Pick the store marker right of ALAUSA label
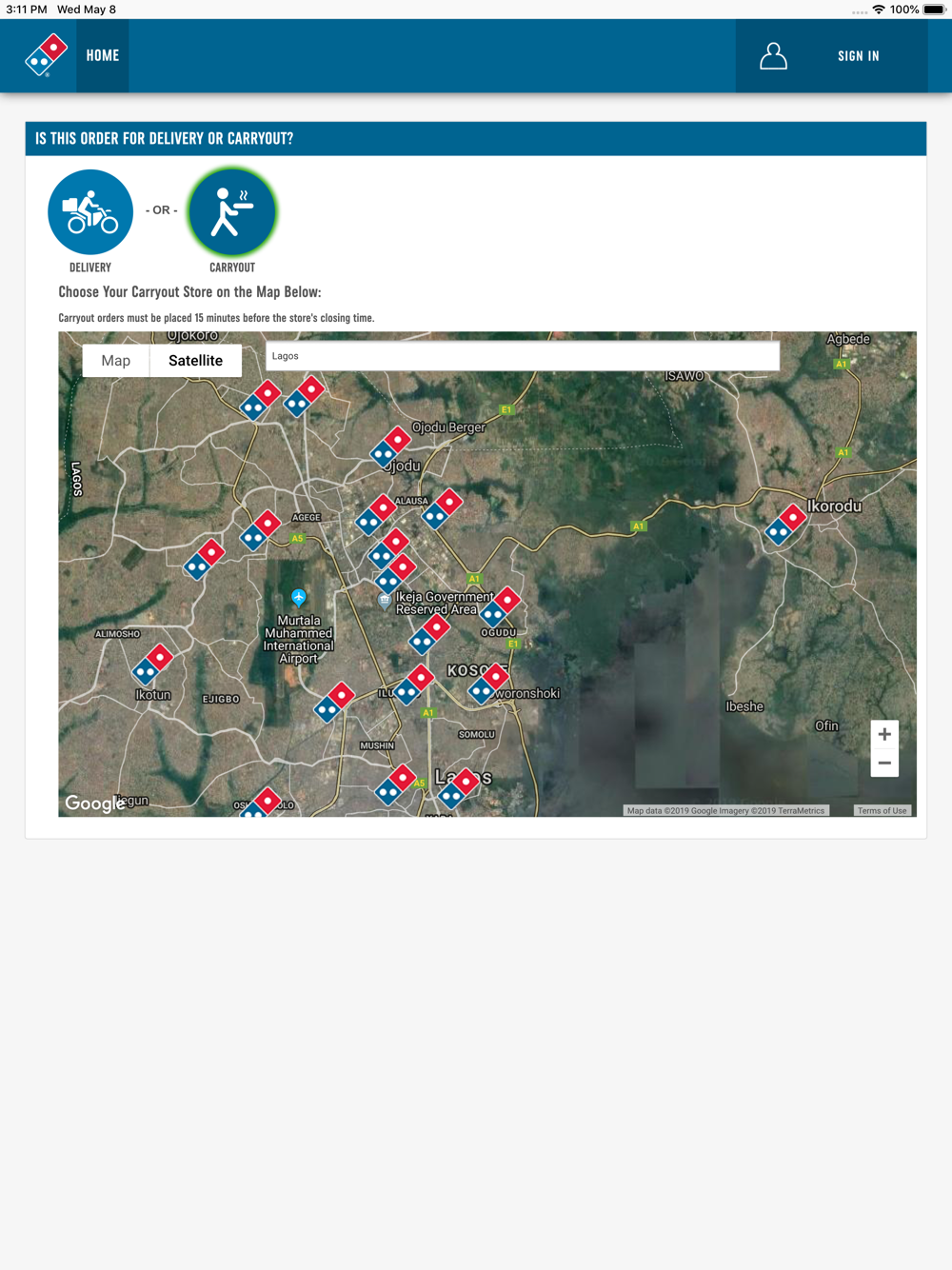952x1270 pixels. [x=442, y=508]
